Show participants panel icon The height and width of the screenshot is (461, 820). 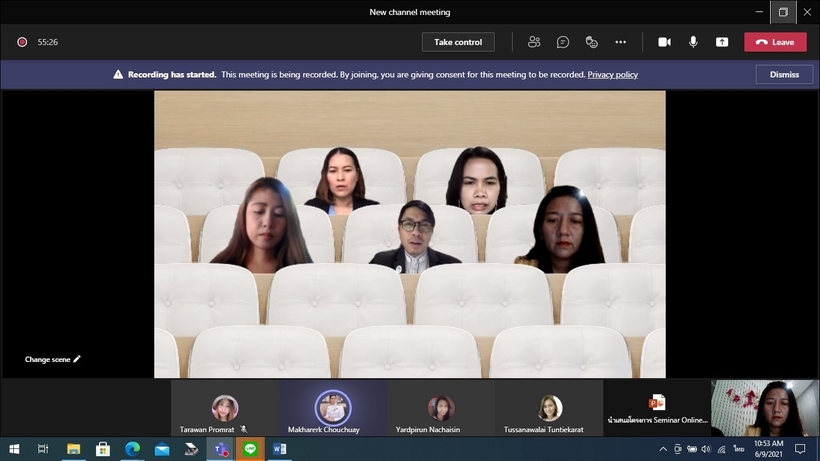(534, 42)
